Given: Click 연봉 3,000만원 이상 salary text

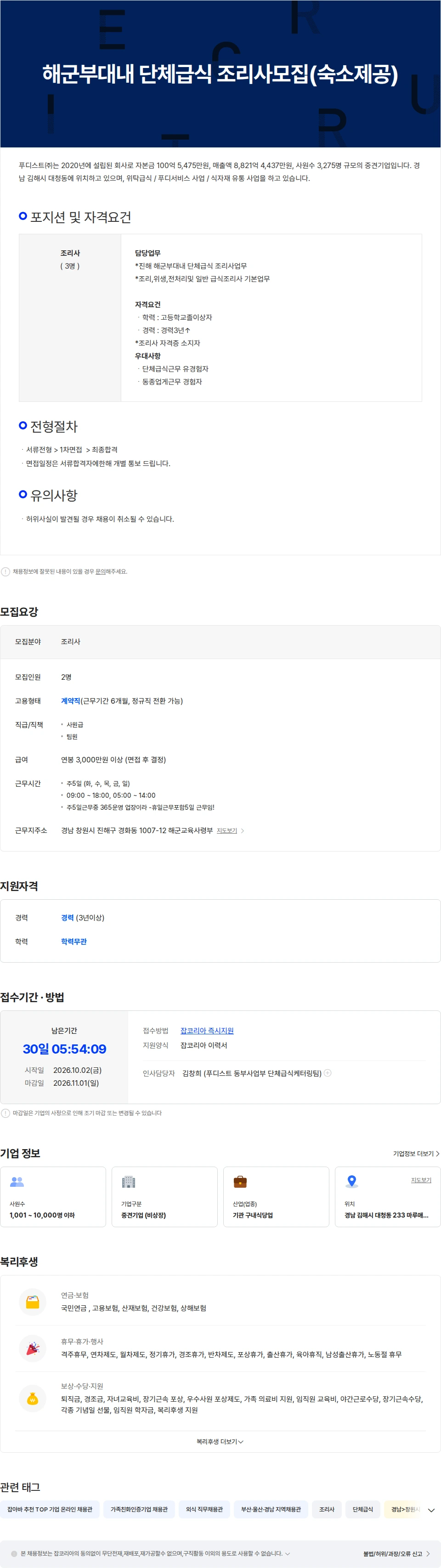Looking at the screenshot, I should coord(113,760).
